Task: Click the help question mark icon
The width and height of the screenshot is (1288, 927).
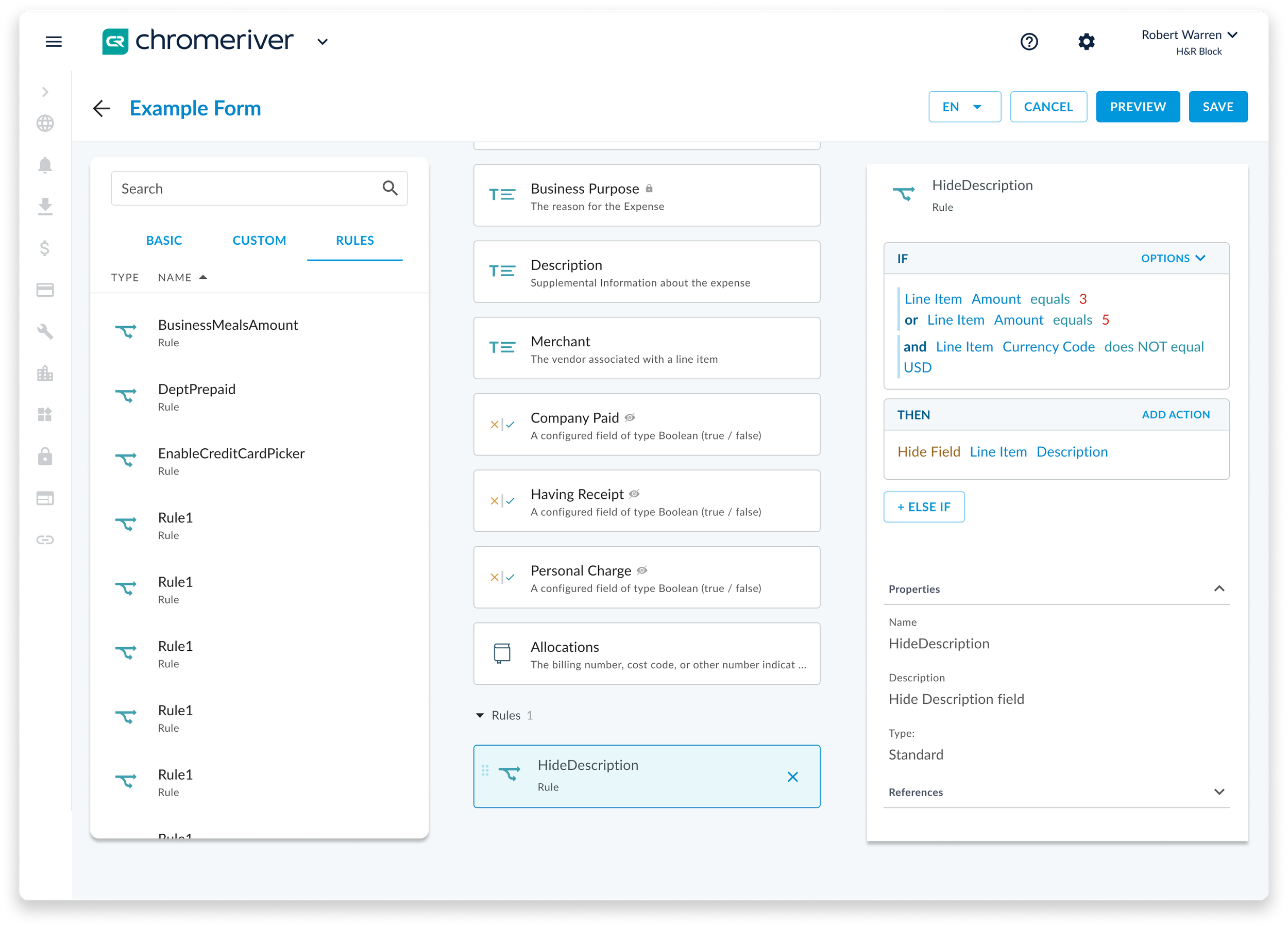Action: pyautogui.click(x=1028, y=41)
